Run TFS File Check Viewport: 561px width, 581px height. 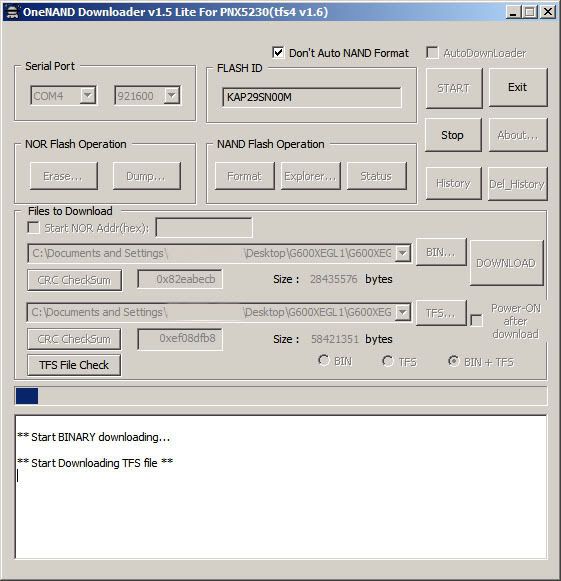pos(74,365)
